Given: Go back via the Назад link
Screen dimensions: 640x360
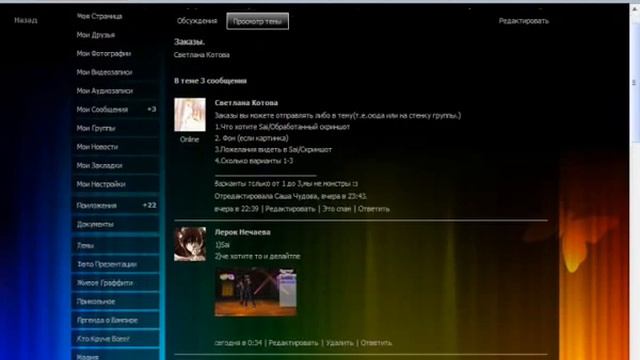Looking at the screenshot, I should coord(26,20).
